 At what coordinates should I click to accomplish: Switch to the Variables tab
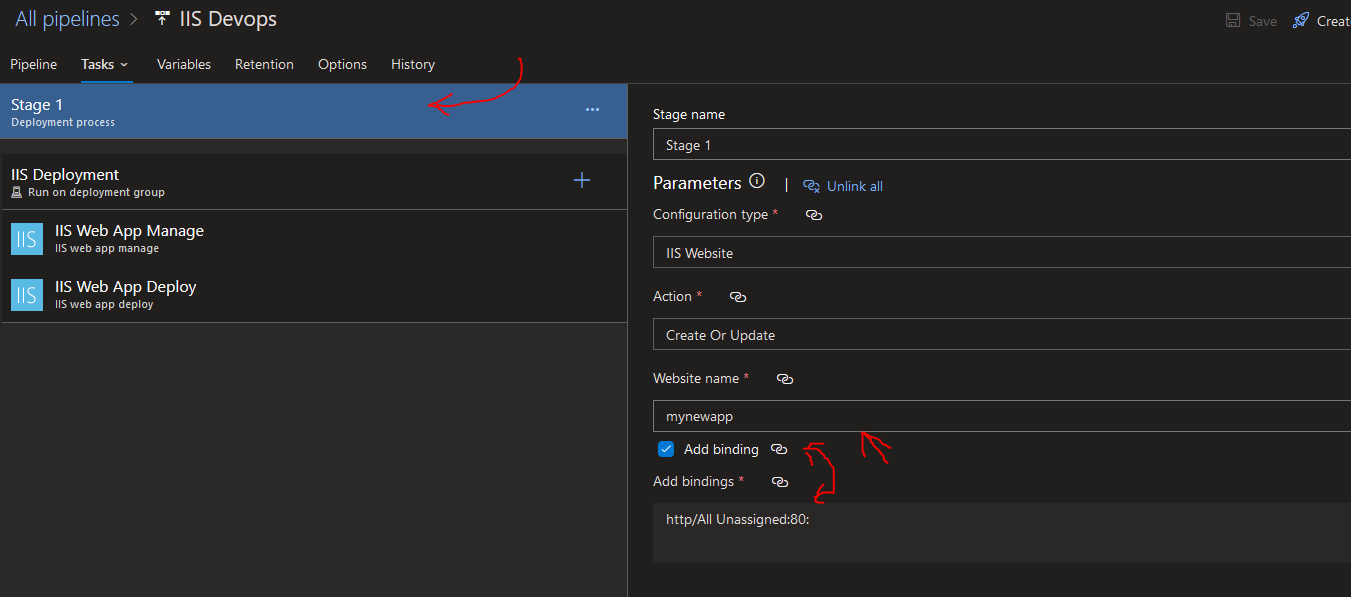[183, 64]
